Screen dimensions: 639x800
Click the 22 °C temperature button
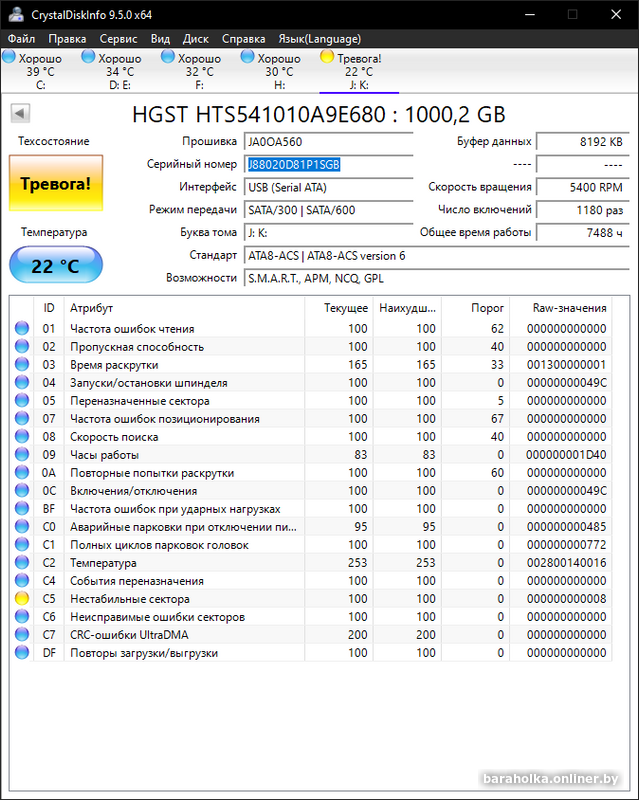pos(55,267)
